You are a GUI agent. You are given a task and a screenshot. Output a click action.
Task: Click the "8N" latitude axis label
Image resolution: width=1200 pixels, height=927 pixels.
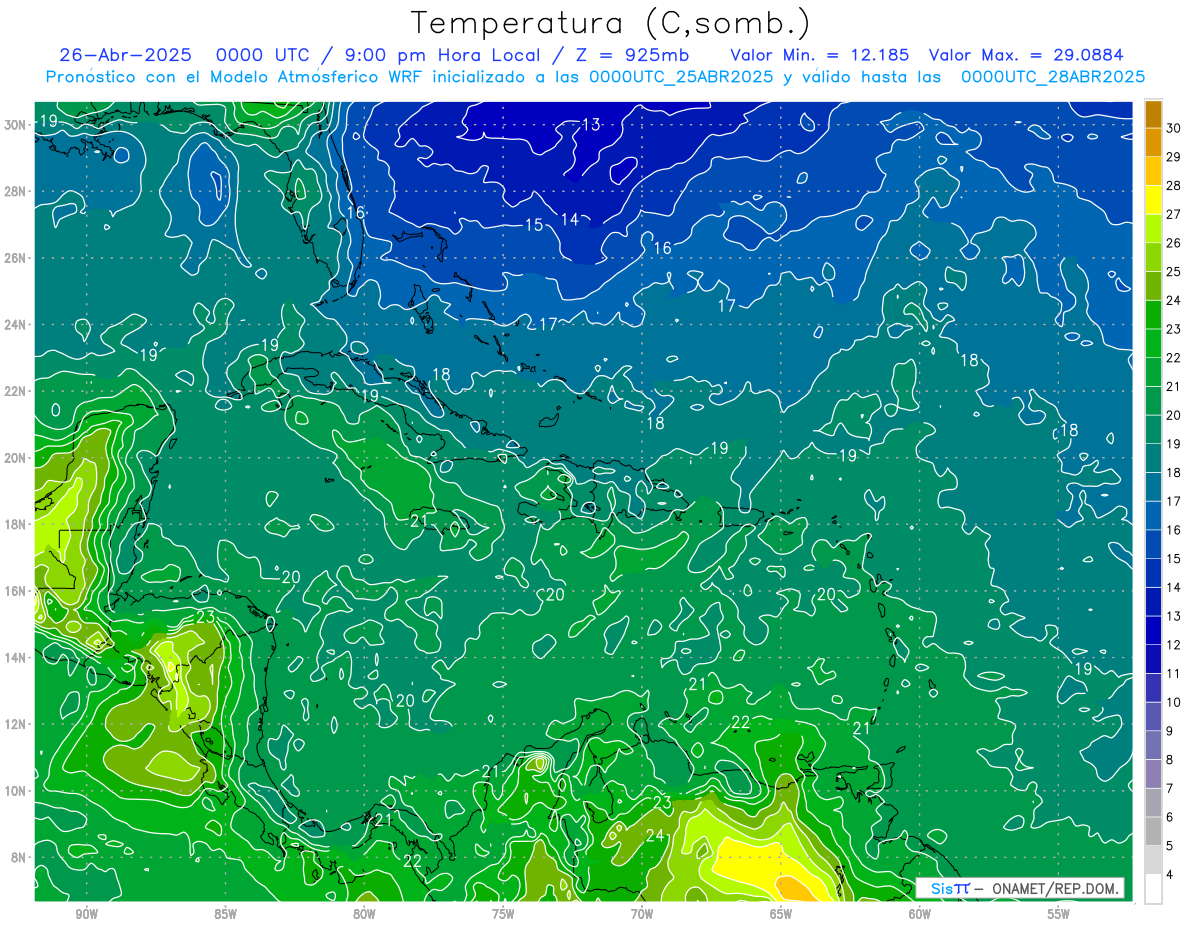19,857
